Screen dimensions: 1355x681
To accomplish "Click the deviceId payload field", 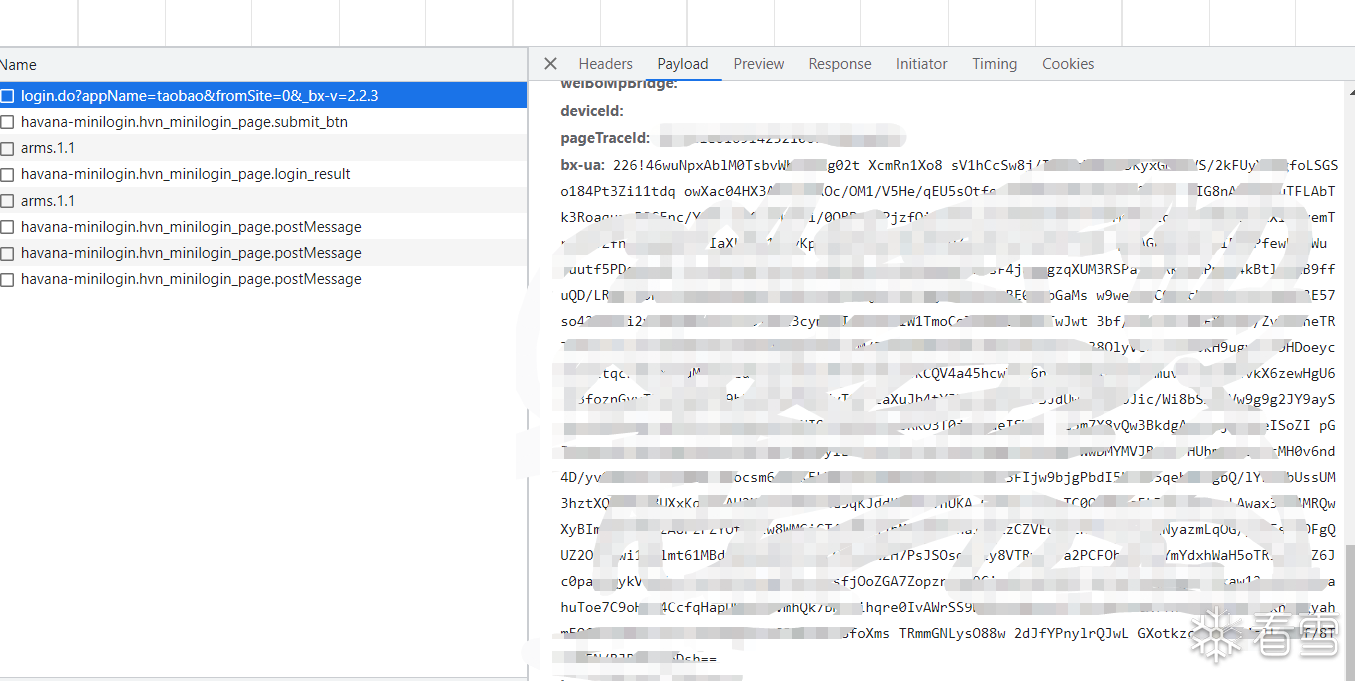I will (592, 110).
